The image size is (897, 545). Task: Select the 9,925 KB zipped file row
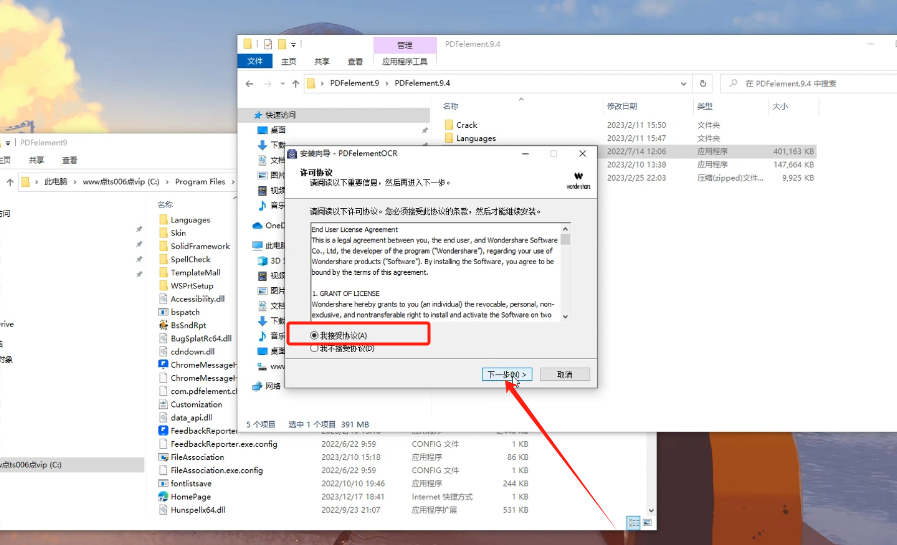click(707, 178)
